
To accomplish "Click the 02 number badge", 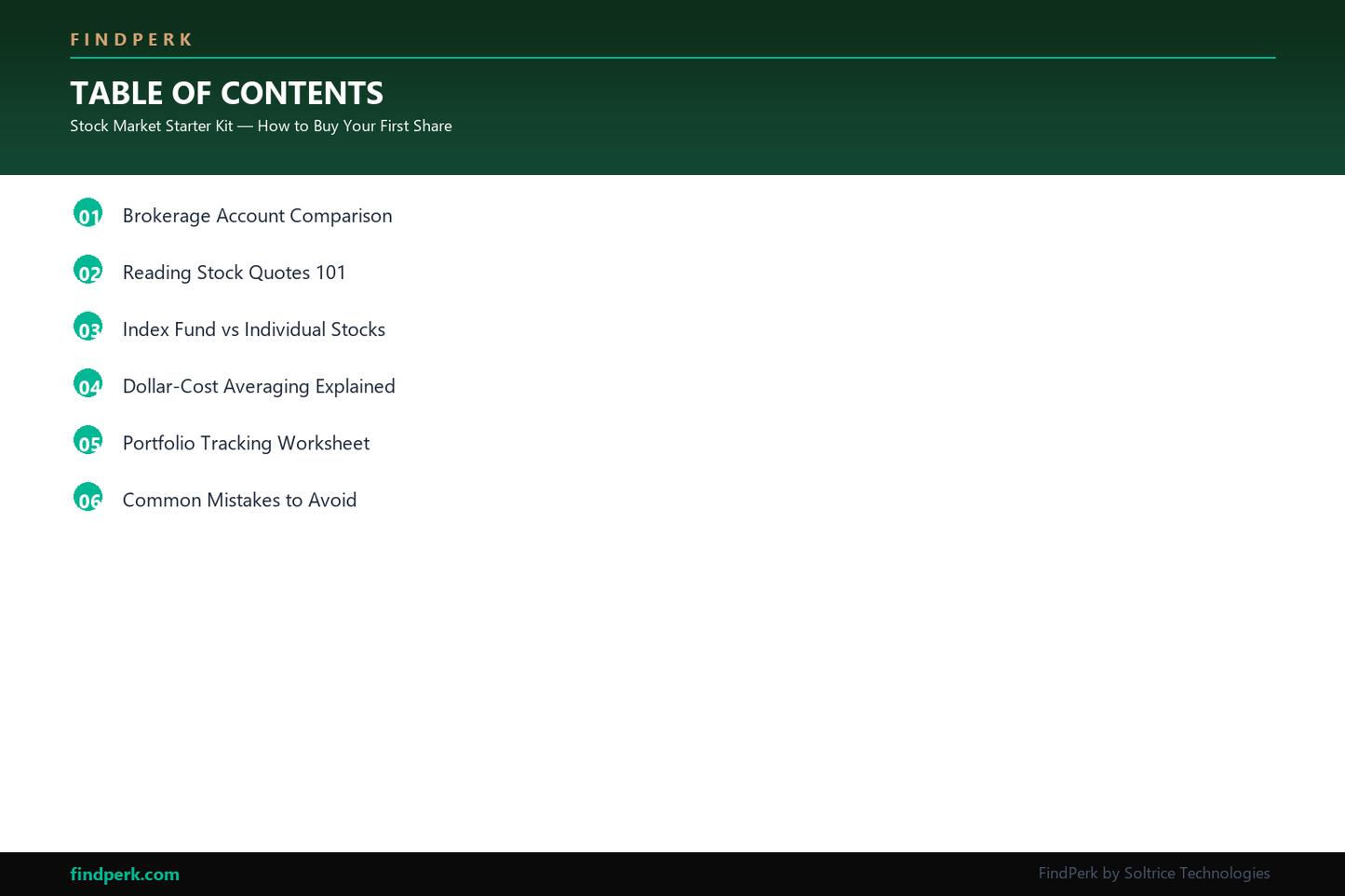I will coord(87,270).
